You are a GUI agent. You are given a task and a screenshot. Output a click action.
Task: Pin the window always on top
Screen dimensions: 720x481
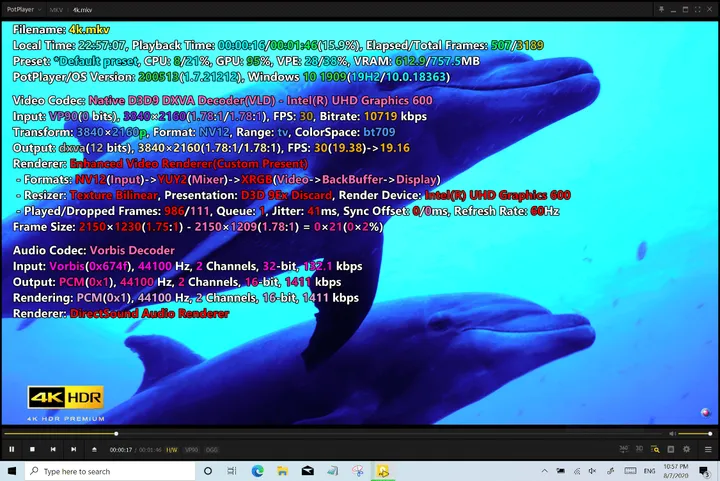tap(661, 9)
